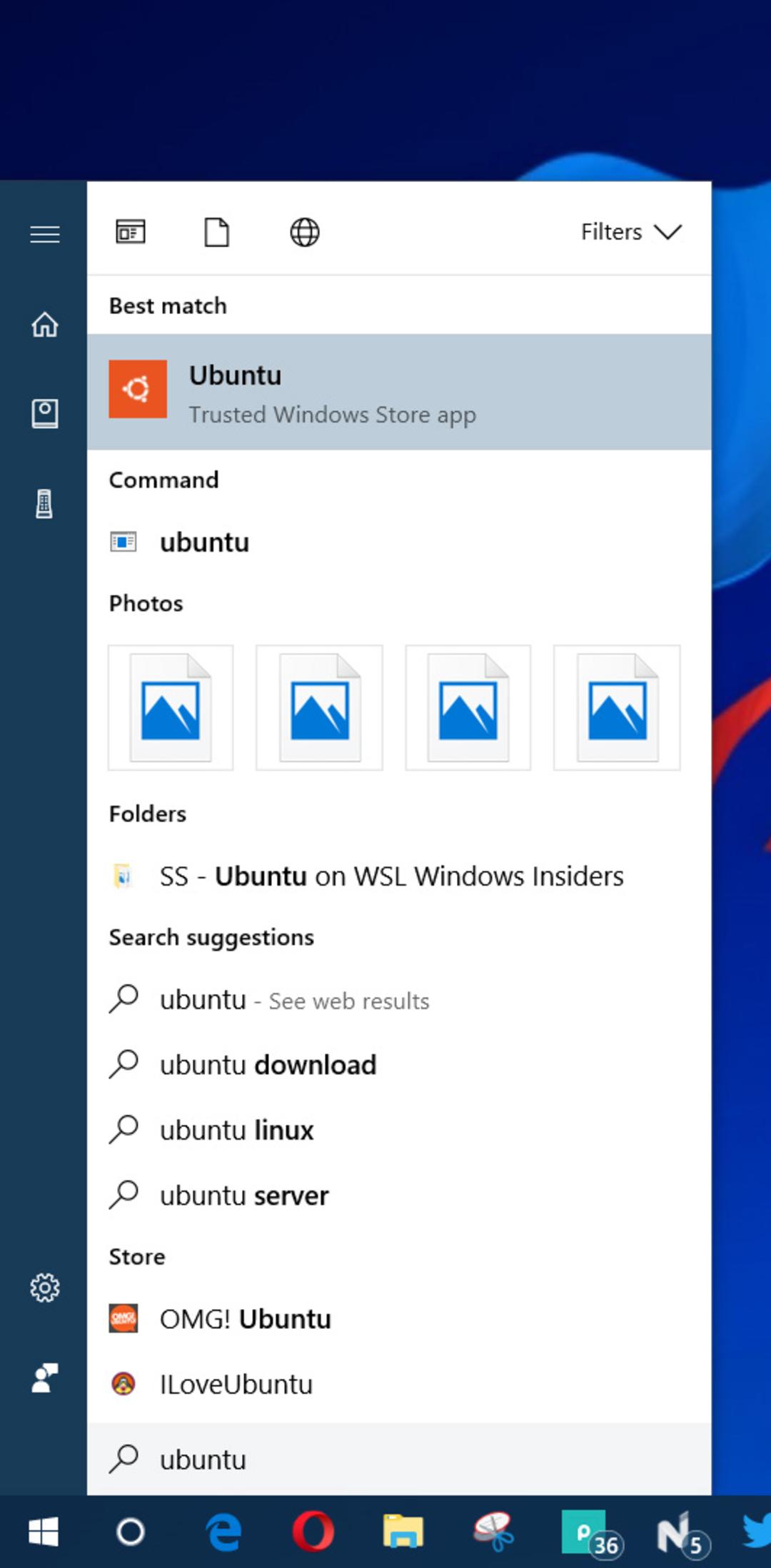Select the 'ubuntu server' suggestion
Image resolution: width=771 pixels, height=1568 pixels.
(399, 1195)
